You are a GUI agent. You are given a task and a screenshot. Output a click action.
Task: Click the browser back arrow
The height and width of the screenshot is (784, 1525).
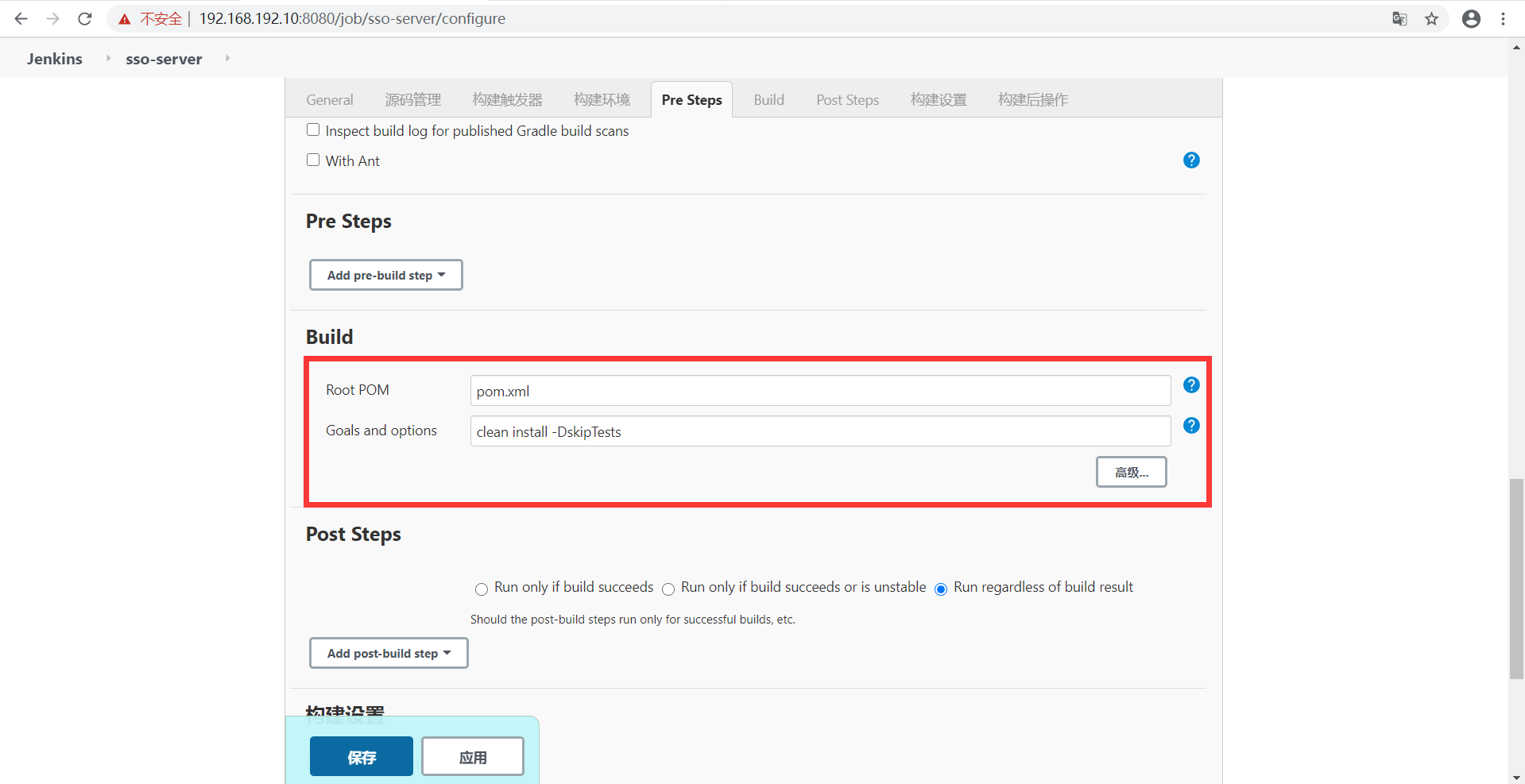coord(21,18)
